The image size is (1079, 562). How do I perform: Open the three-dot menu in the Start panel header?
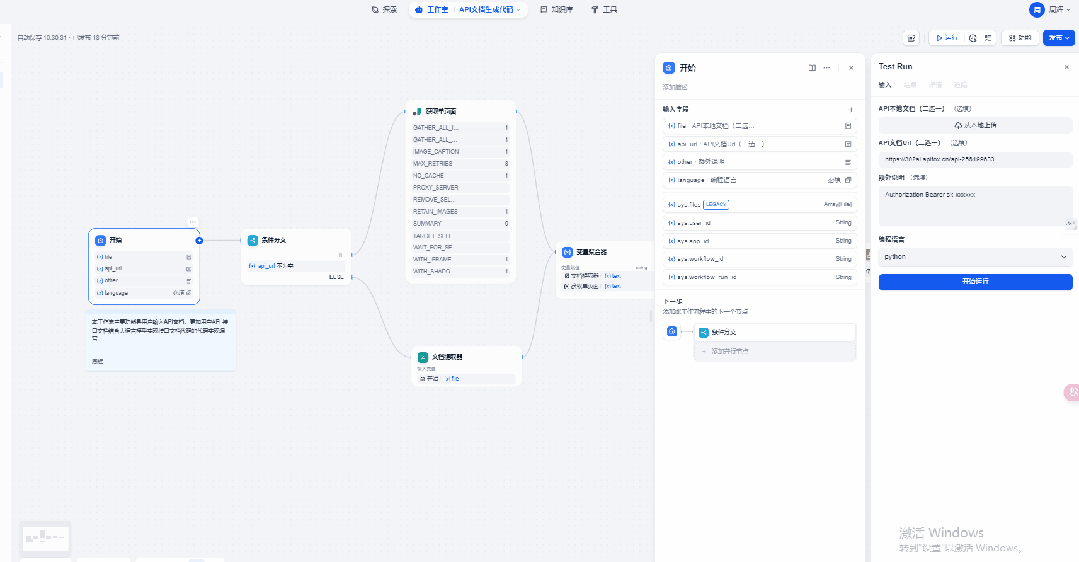tap(827, 68)
